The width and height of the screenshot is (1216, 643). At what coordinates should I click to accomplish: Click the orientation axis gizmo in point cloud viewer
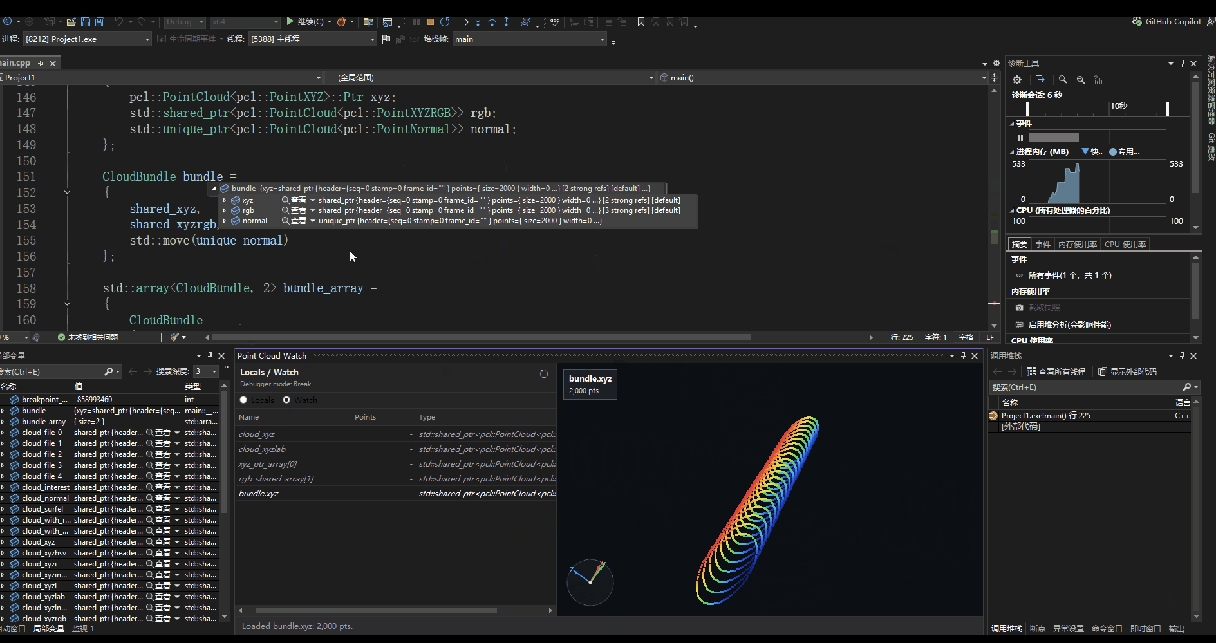pos(589,580)
